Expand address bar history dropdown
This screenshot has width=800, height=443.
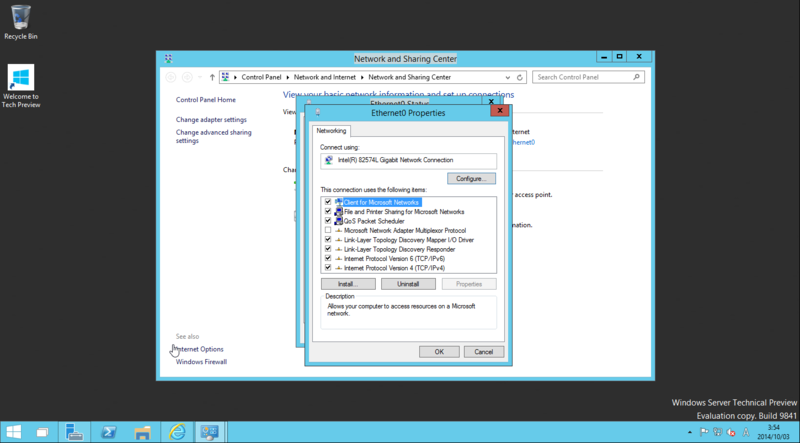point(508,78)
